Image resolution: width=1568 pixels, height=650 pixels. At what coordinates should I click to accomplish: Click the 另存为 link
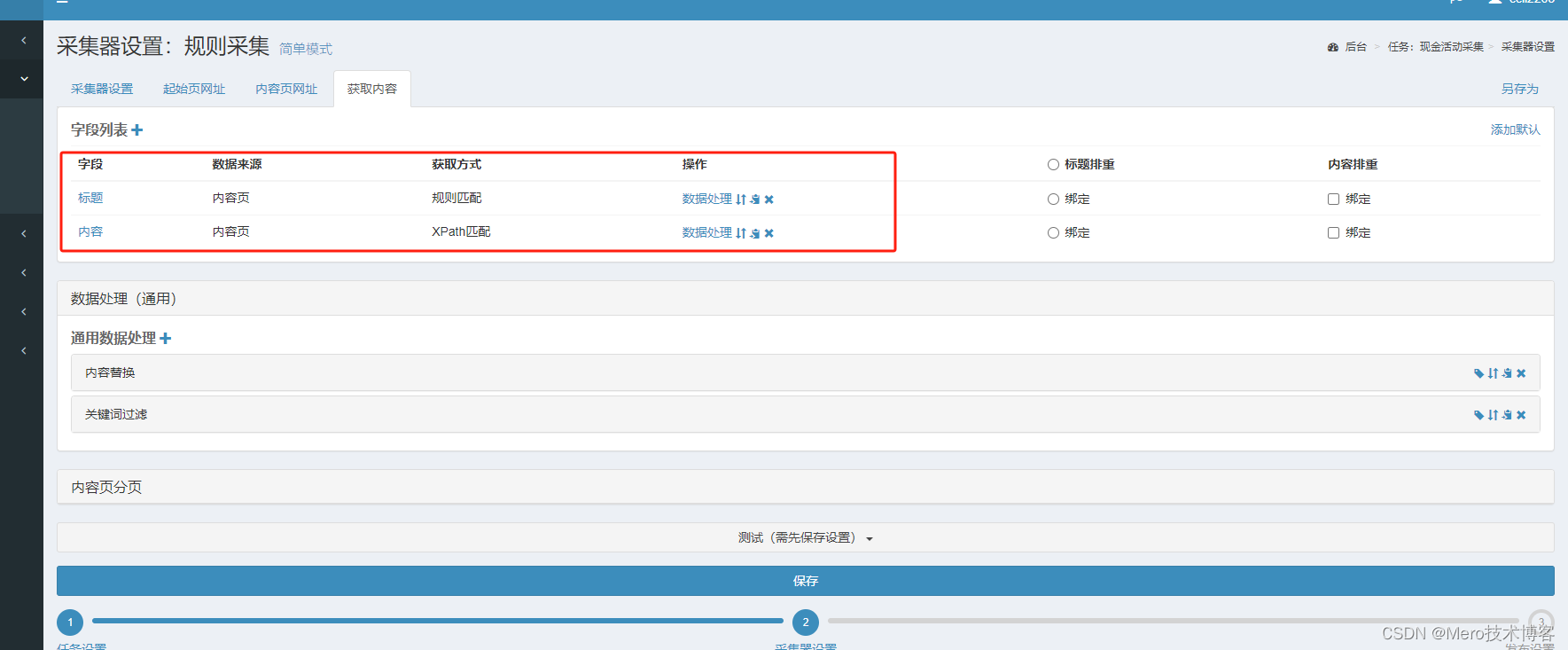(x=1519, y=89)
